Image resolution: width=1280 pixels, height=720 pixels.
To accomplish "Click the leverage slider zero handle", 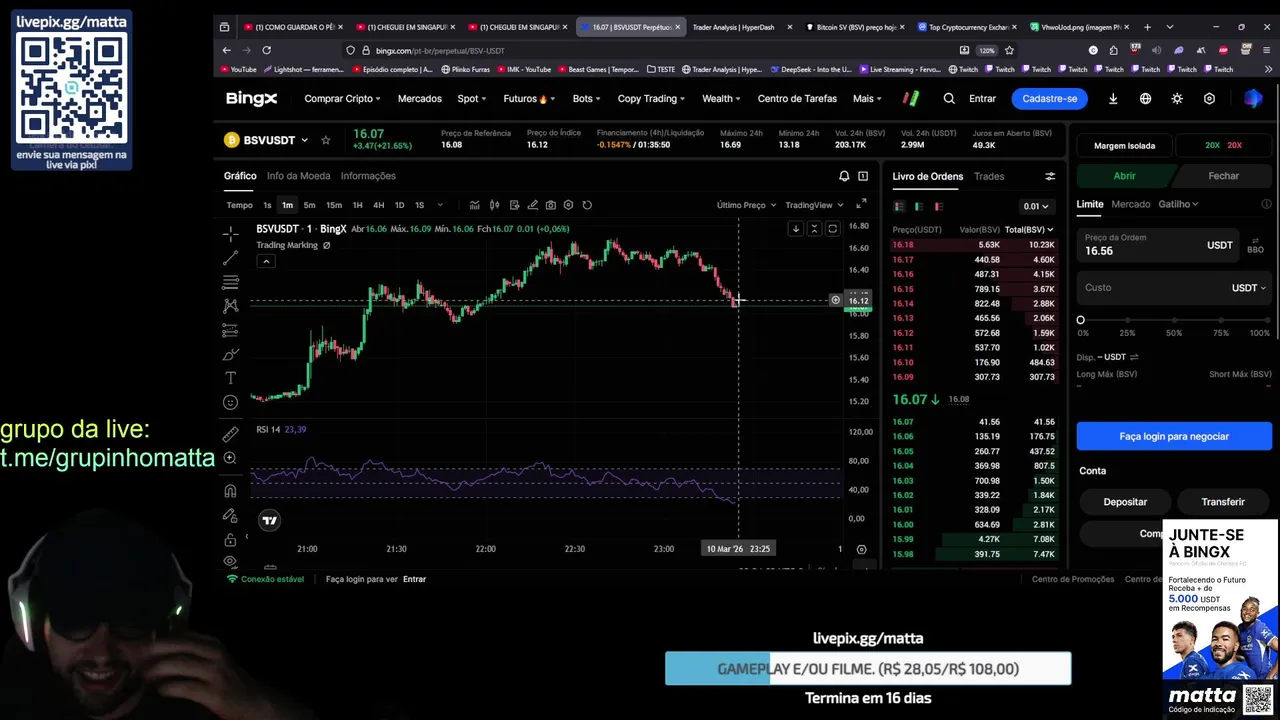I will (1080, 320).
